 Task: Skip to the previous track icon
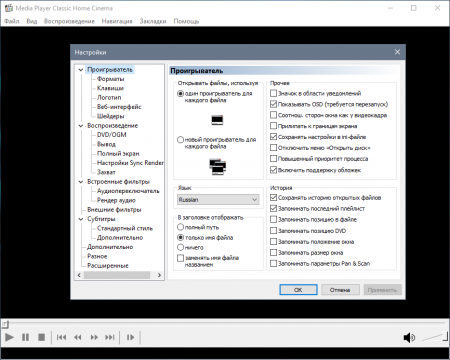click(61, 337)
